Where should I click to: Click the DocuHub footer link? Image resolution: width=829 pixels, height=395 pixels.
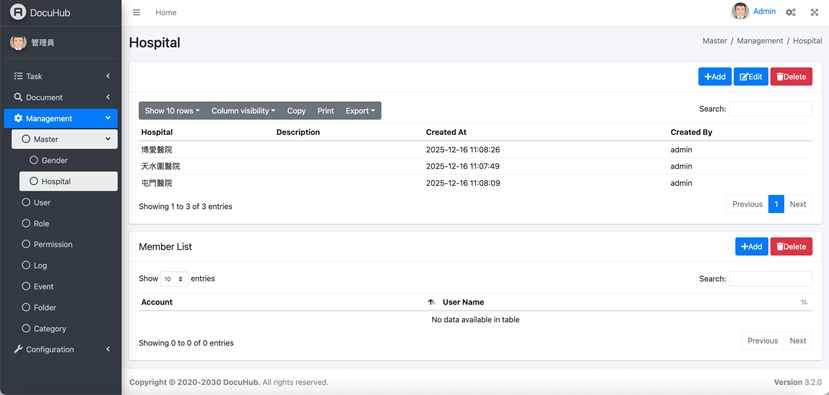click(241, 382)
